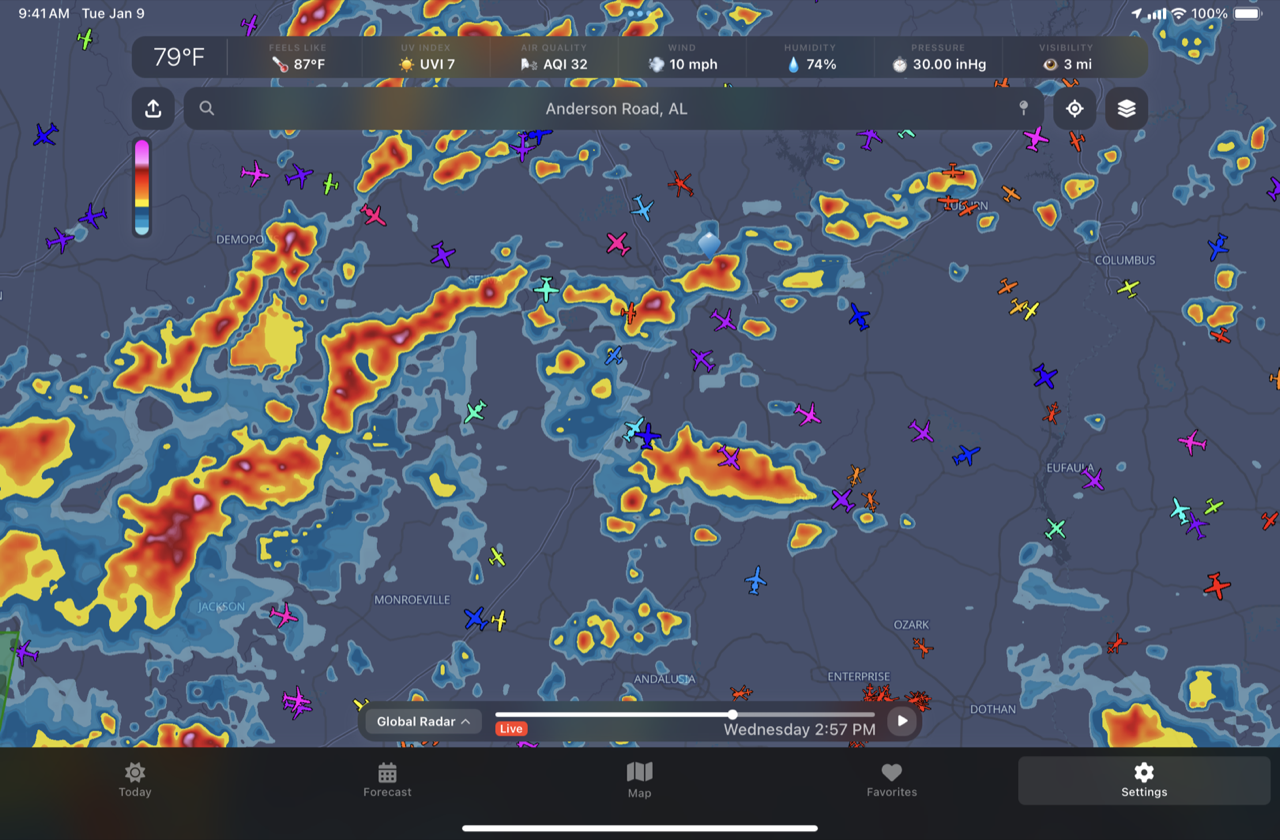This screenshot has height=840, width=1280.
Task: Tap the Visibility 3 mi reading
Action: (x=1066, y=57)
